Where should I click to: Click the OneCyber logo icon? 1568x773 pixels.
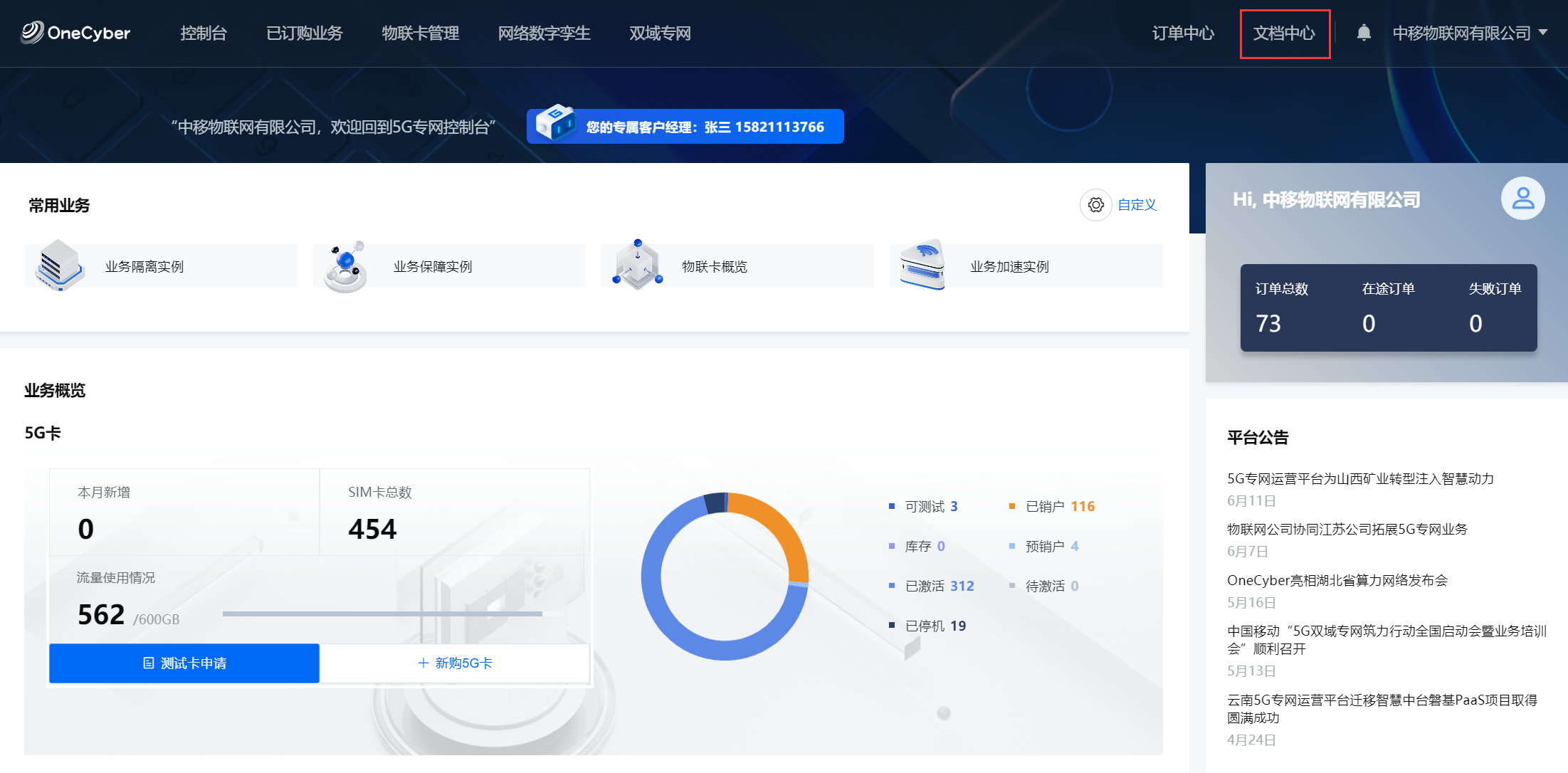click(x=32, y=32)
